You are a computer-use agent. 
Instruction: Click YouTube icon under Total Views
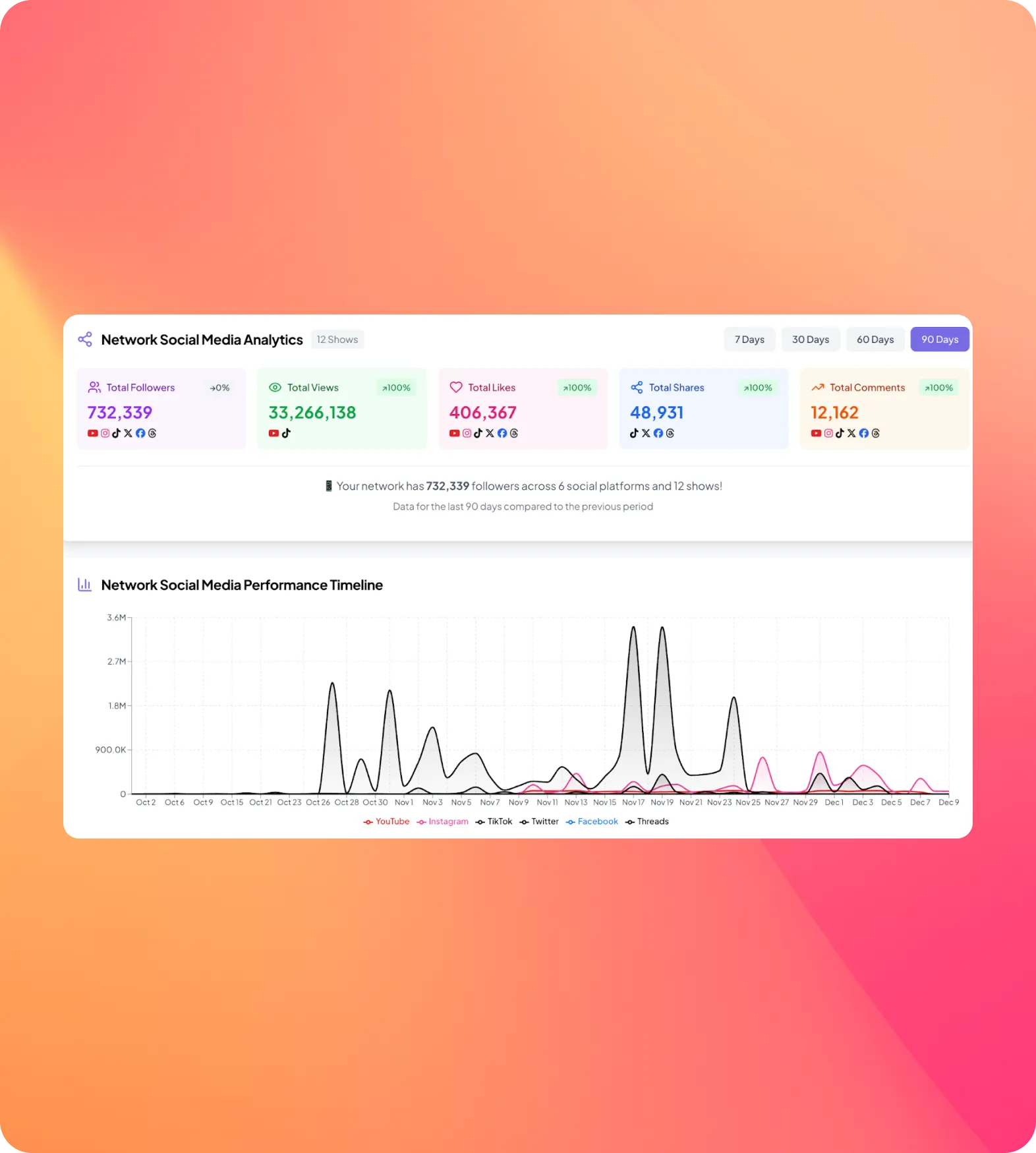click(x=273, y=433)
